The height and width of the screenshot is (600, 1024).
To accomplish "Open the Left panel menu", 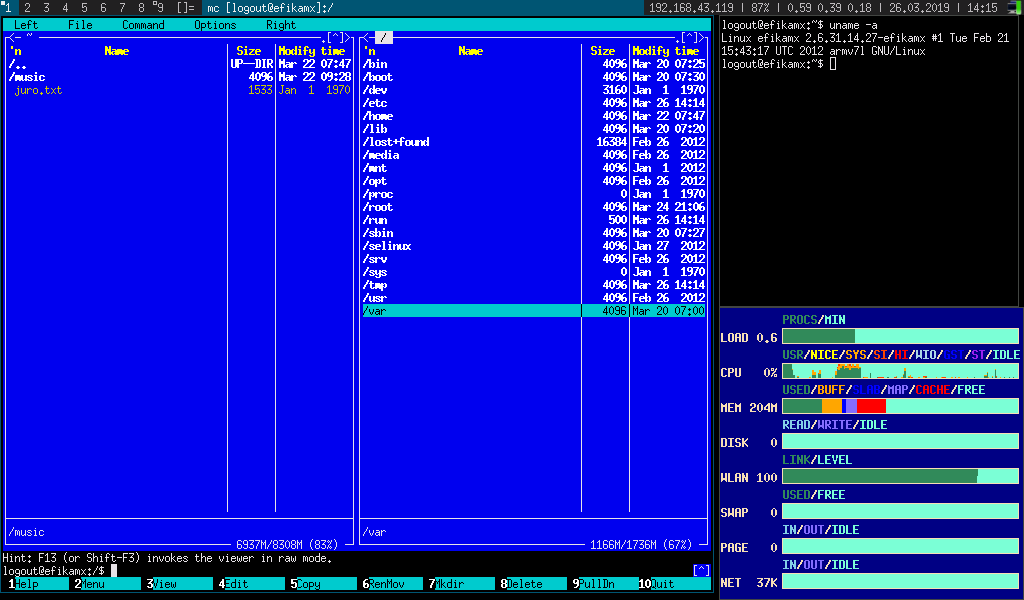I will click(26, 25).
